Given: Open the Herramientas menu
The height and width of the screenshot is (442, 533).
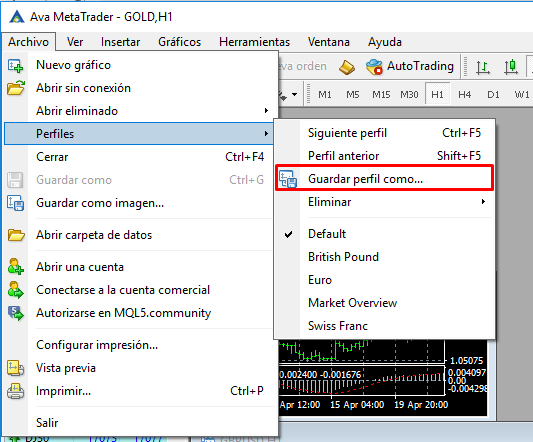Looking at the screenshot, I should 254,42.
